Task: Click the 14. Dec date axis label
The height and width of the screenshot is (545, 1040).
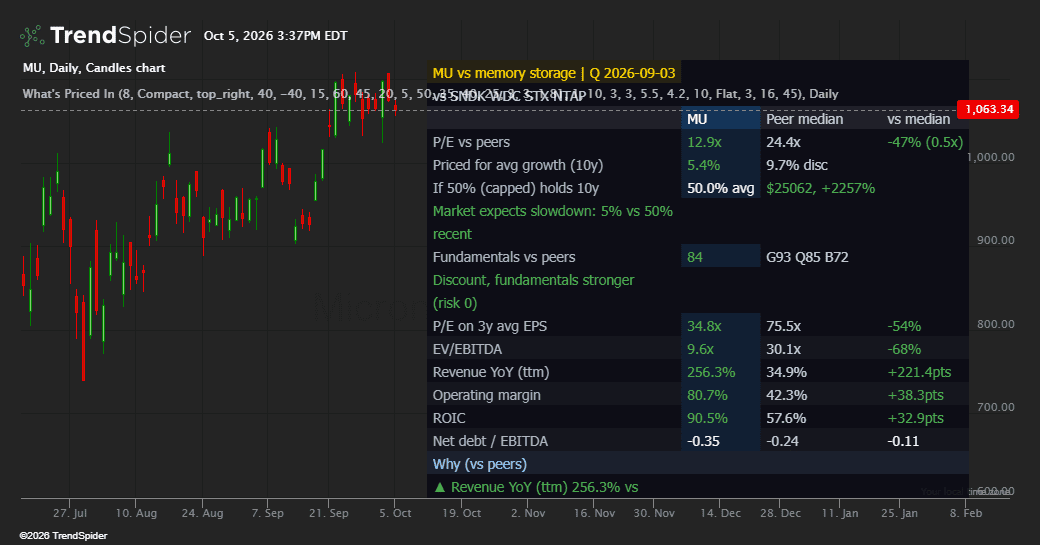Action: 720,513
